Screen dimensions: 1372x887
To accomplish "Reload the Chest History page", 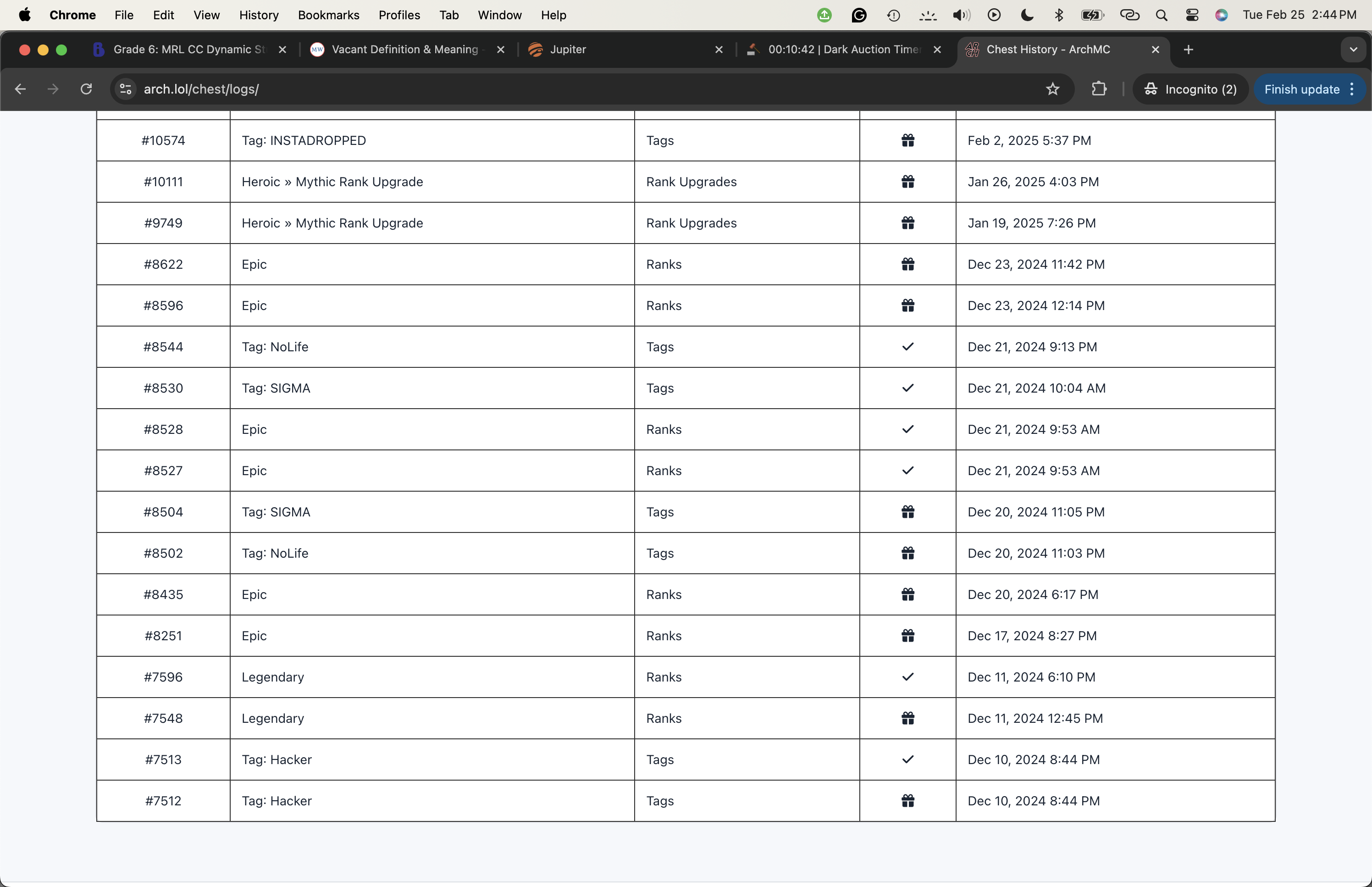I will point(86,89).
